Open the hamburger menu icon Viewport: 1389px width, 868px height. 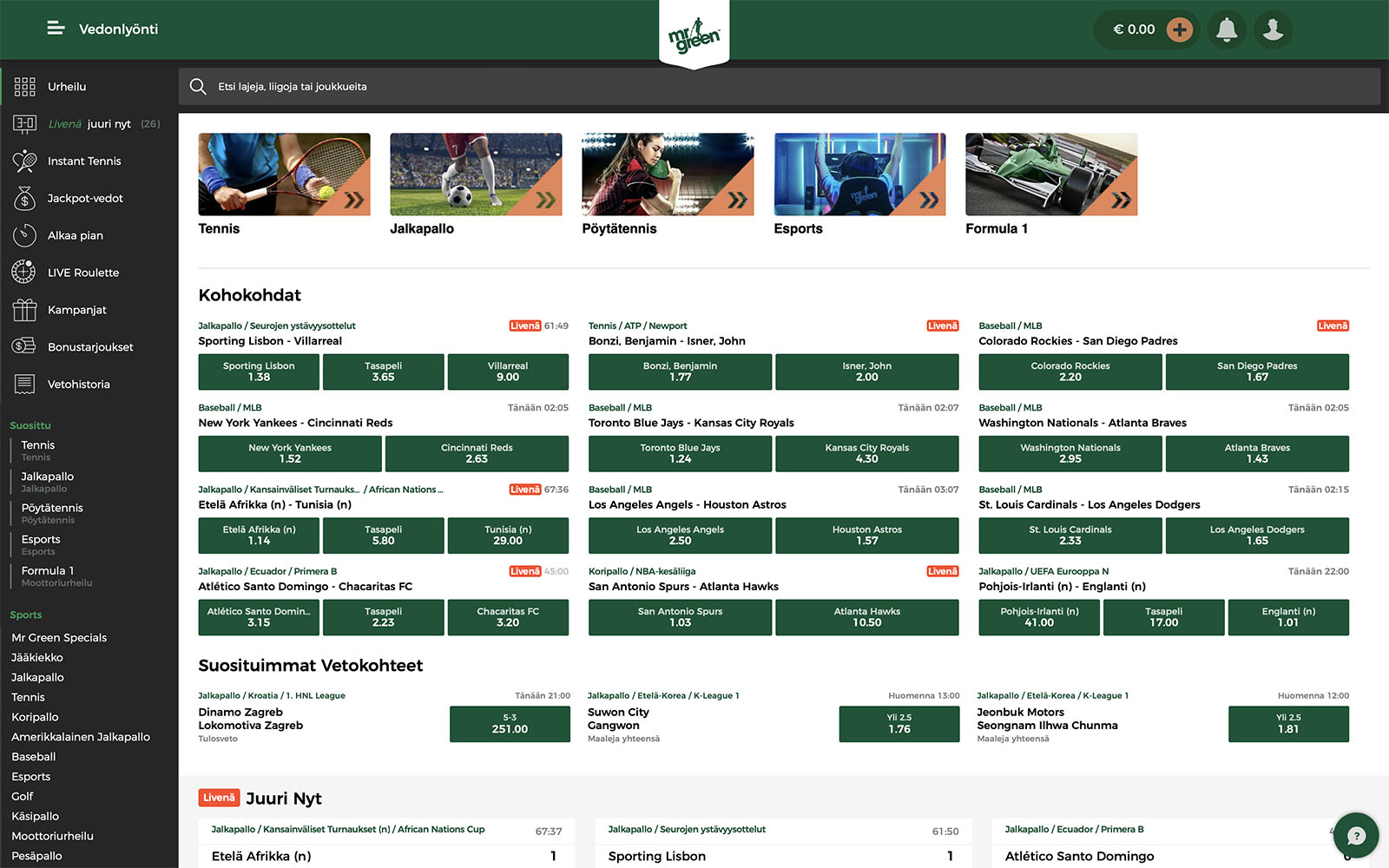coord(56,29)
